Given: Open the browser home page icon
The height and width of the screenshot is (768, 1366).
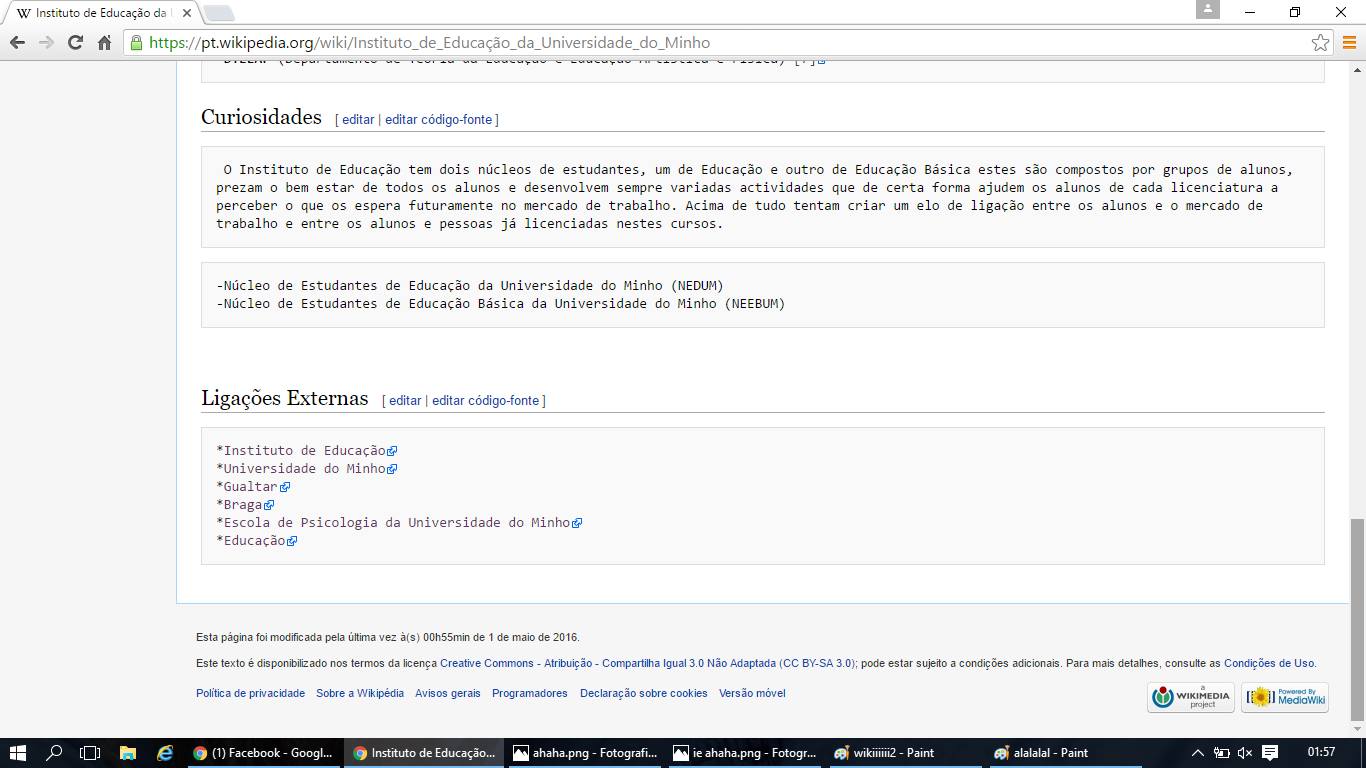Looking at the screenshot, I should (104, 42).
